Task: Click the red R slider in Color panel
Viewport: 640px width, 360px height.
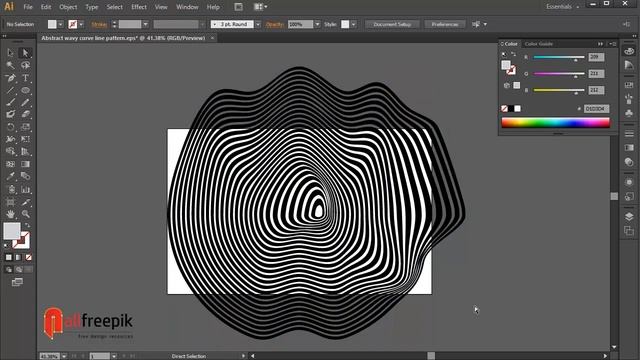Action: point(559,58)
